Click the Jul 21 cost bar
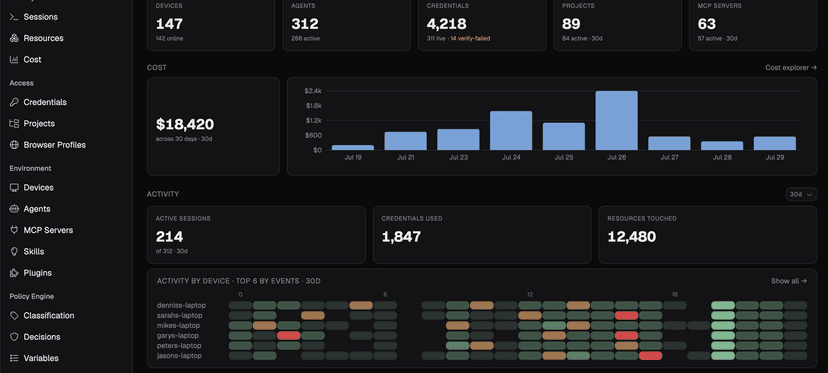This screenshot has width=828, height=373. (x=406, y=141)
